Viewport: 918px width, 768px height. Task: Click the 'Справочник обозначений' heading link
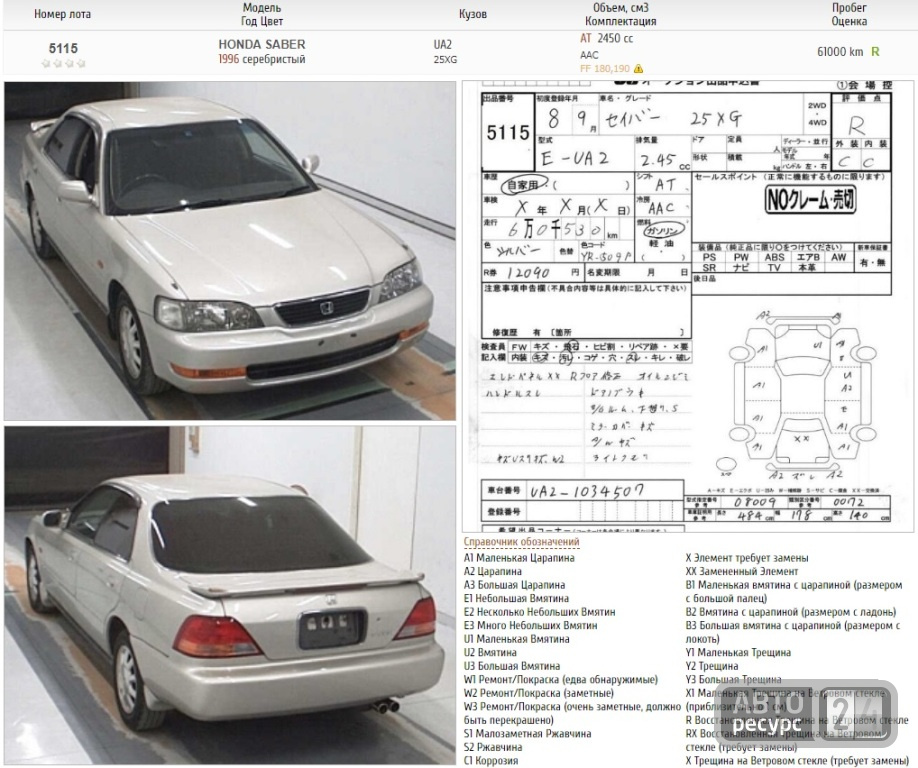(x=521, y=542)
